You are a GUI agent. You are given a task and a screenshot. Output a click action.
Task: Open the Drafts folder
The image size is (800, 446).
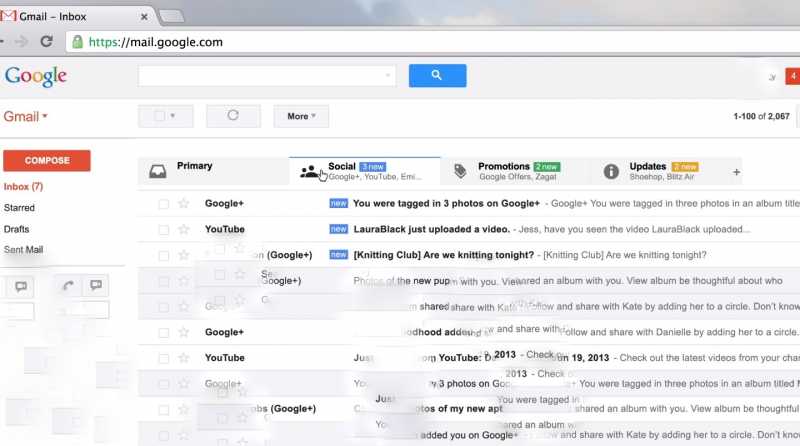click(x=16, y=230)
